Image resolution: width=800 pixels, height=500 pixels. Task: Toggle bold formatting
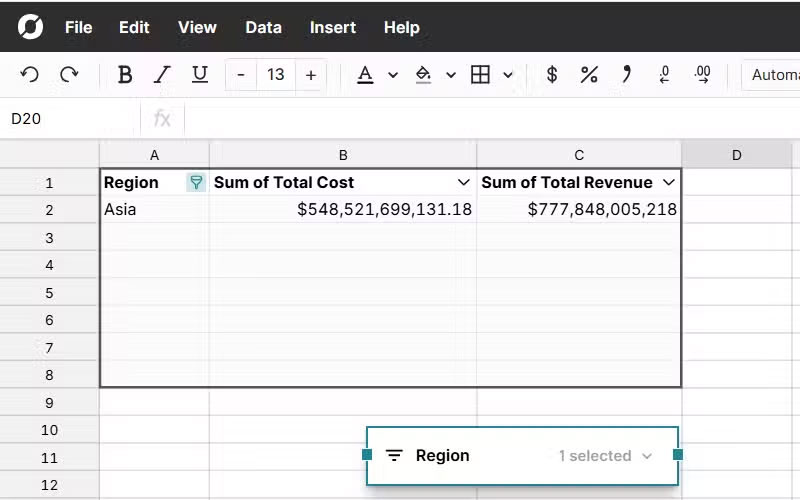pyautogui.click(x=125, y=75)
